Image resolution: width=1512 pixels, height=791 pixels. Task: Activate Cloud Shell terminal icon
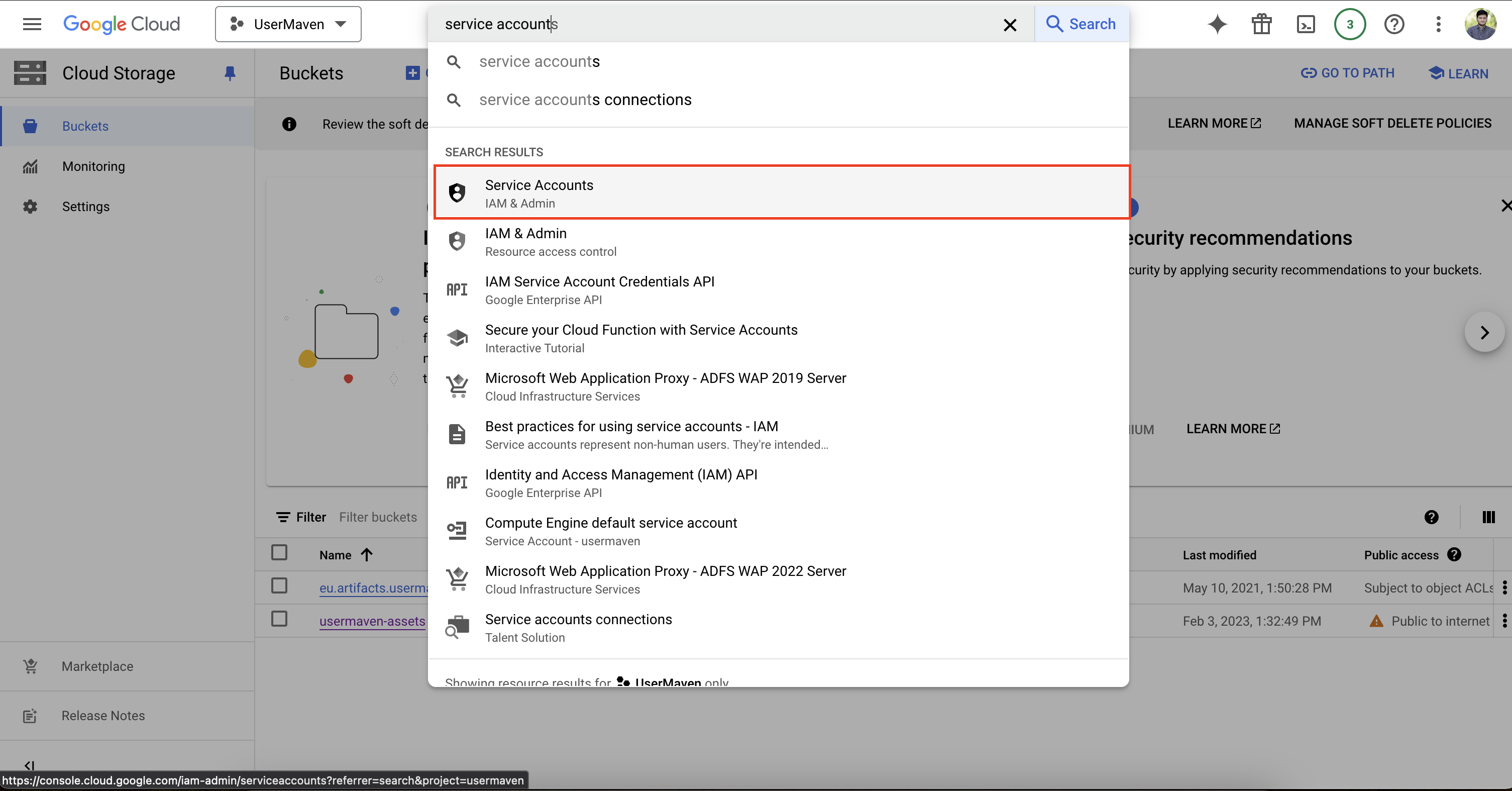click(x=1306, y=24)
